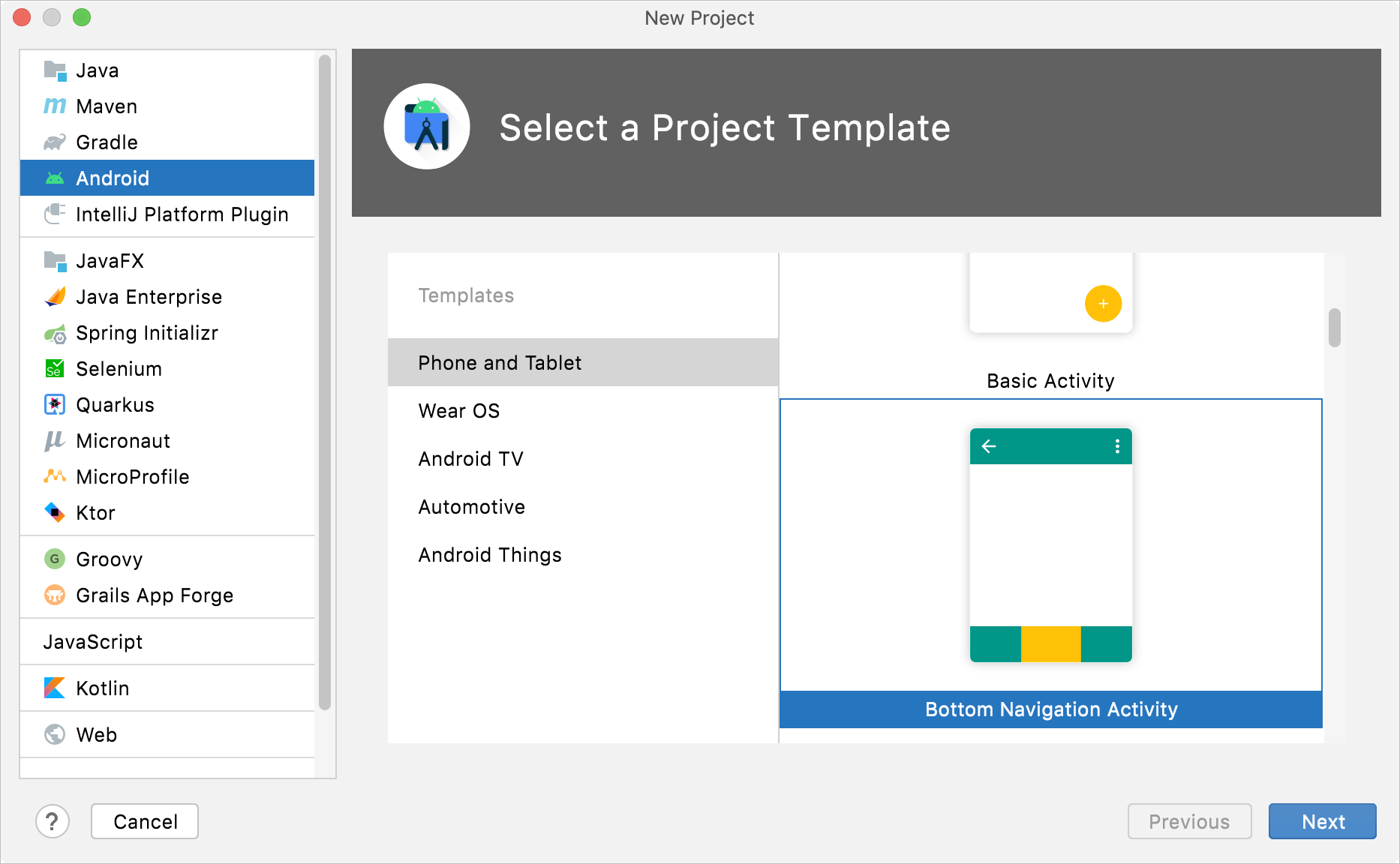Click the Ktor icon
The image size is (1400, 864).
pyautogui.click(x=56, y=513)
